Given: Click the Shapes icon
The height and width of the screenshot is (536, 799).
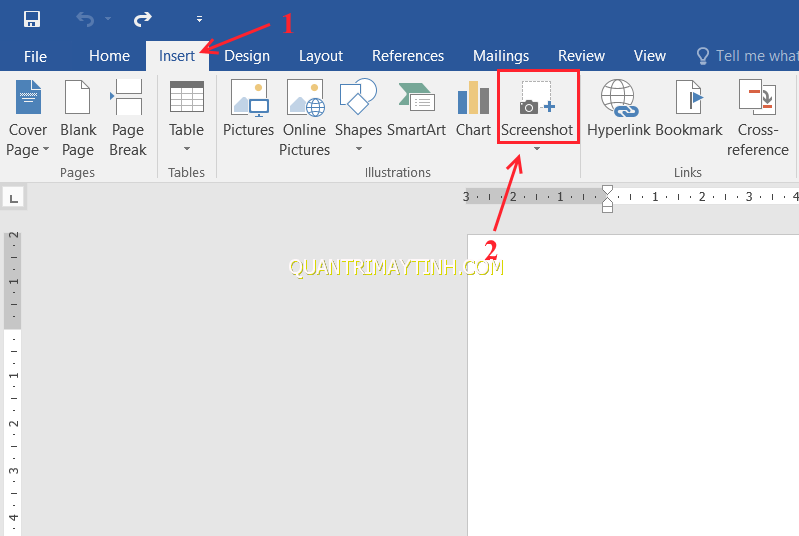Looking at the screenshot, I should pos(358,97).
